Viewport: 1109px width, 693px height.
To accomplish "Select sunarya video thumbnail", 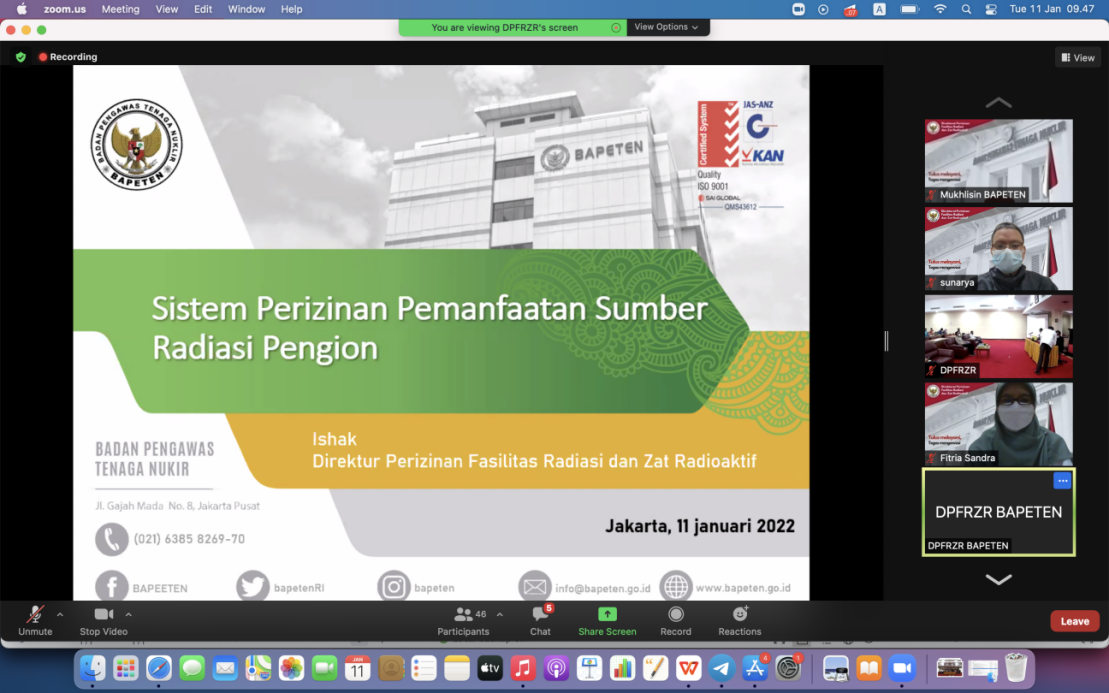I will tap(998, 249).
